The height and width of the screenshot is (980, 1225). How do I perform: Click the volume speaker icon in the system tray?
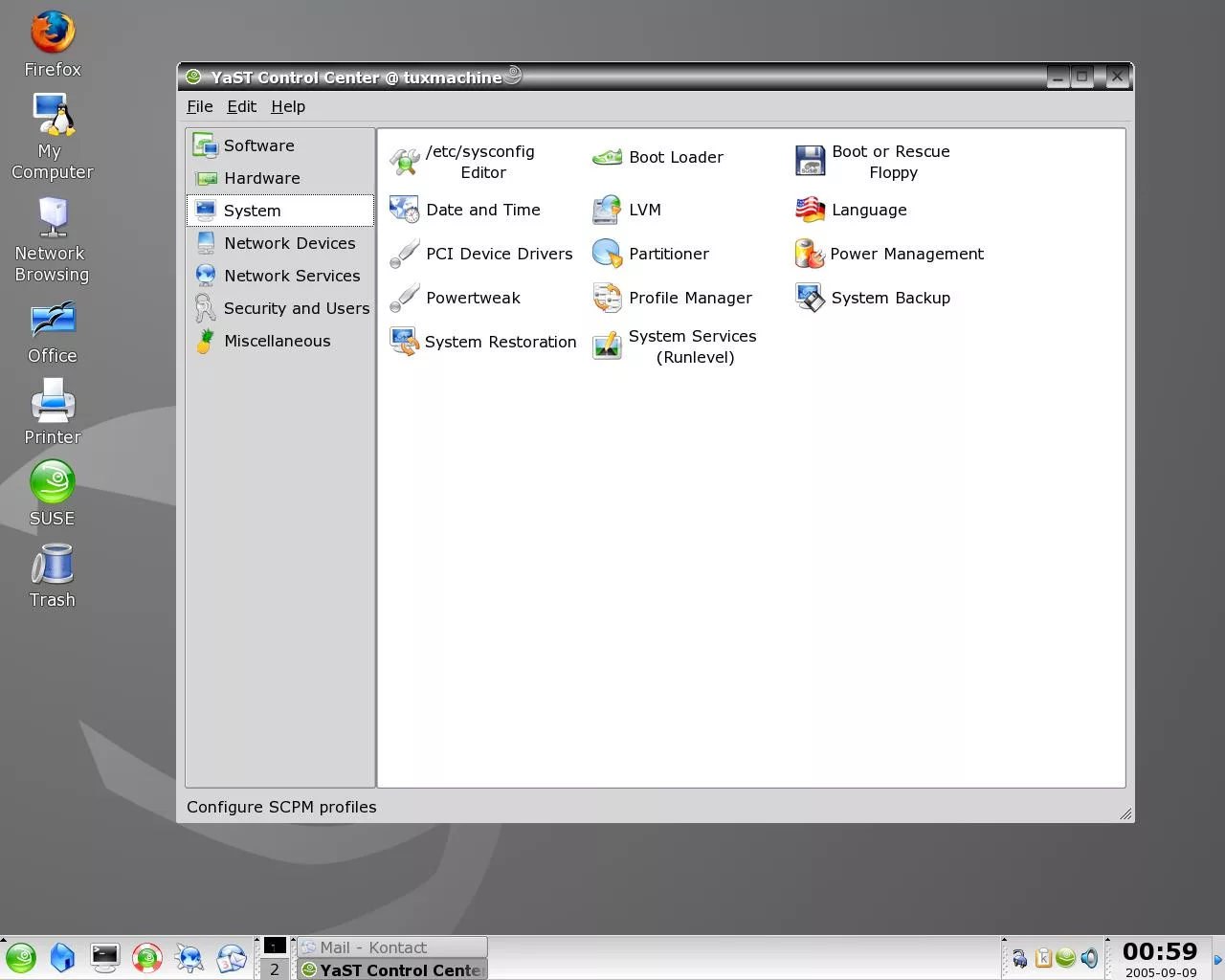pos(1089,958)
